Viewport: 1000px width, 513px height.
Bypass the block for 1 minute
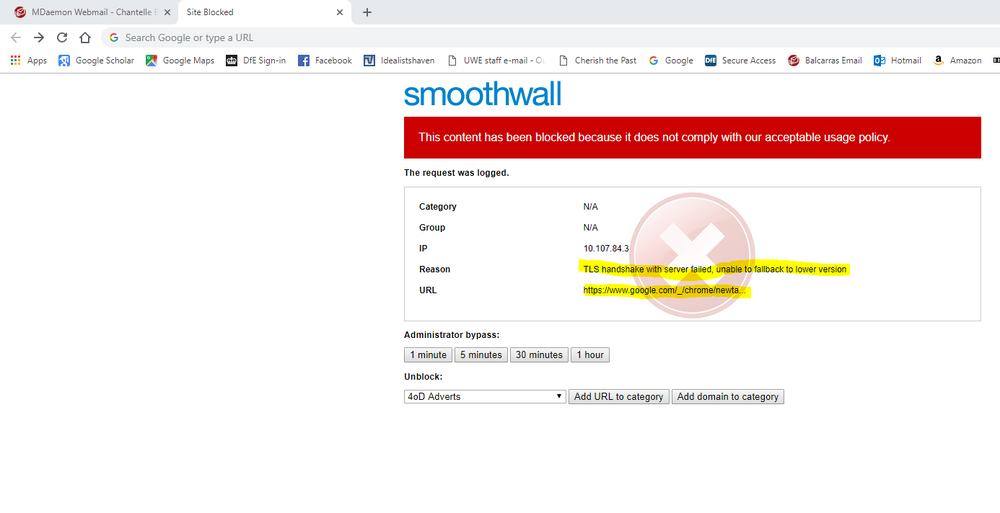[428, 355]
